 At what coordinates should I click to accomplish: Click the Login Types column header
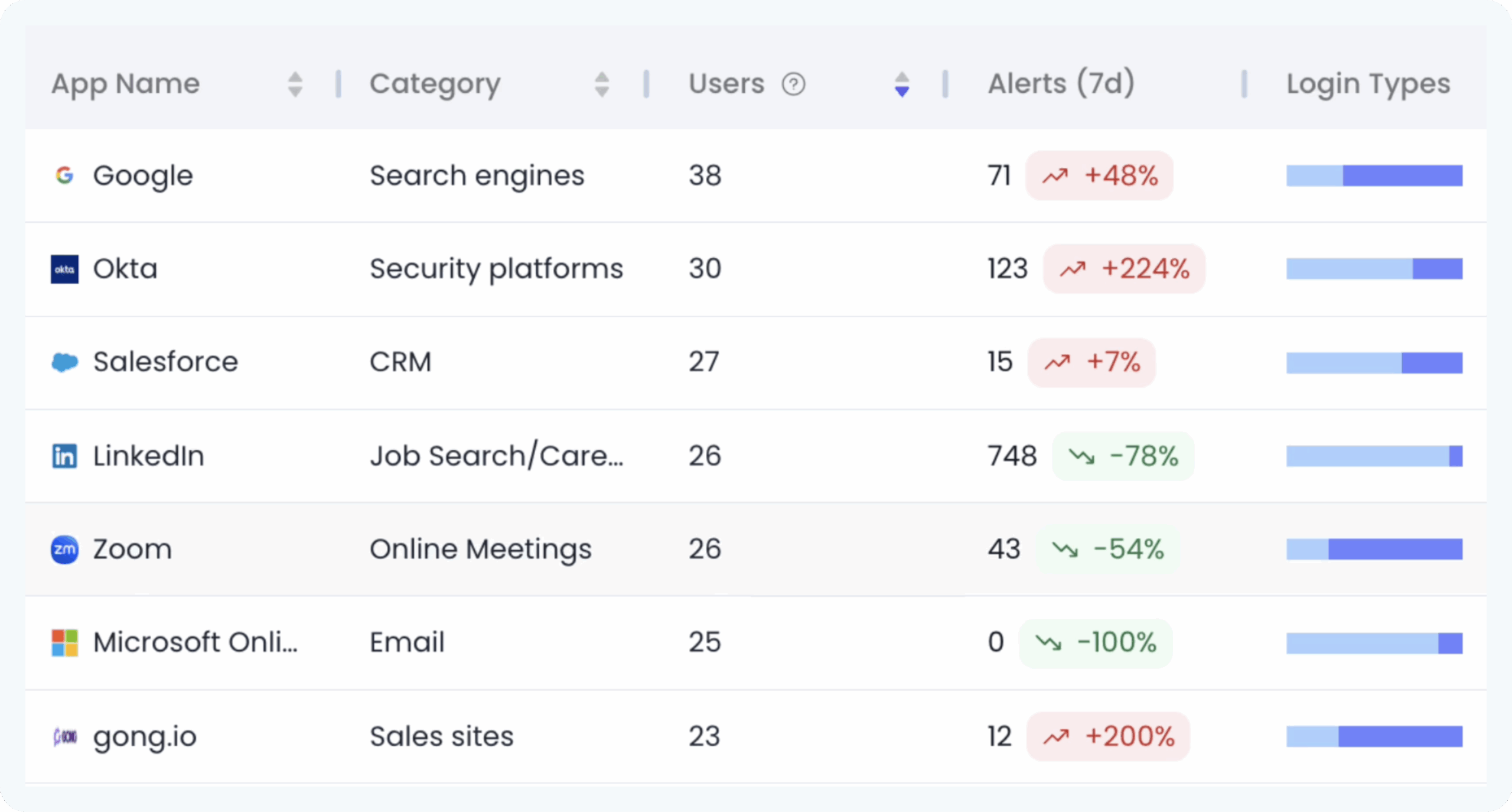tap(1368, 83)
